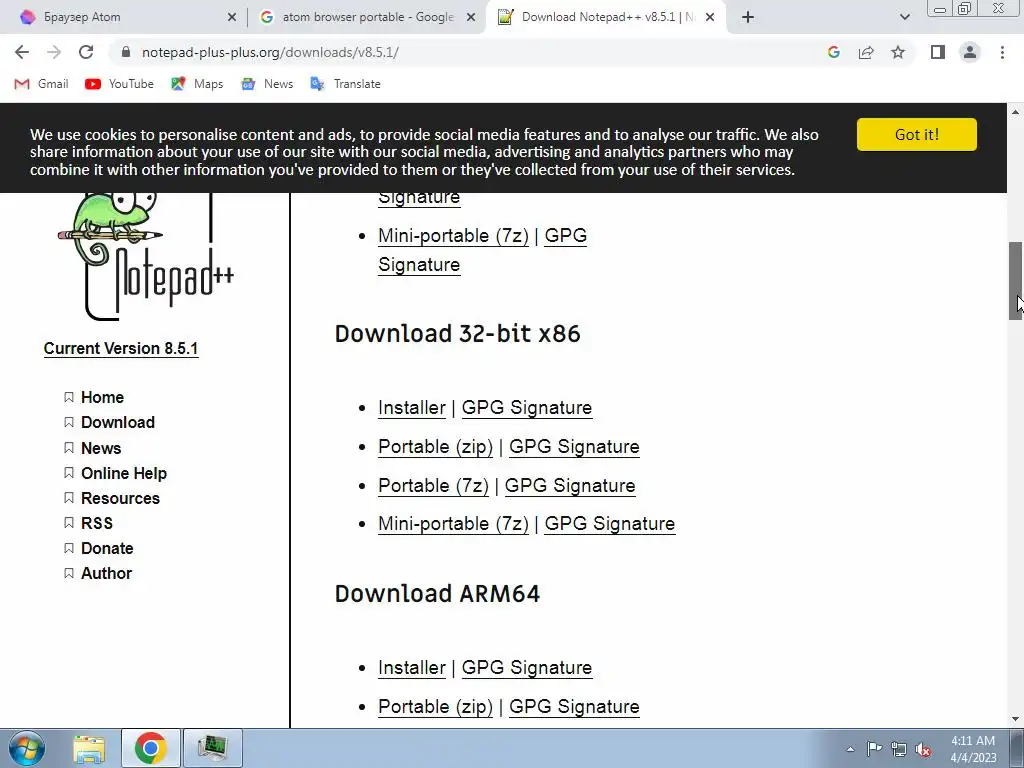The height and width of the screenshot is (768, 1024).
Task: Download 32-bit Mini-portable (7z)
Action: (453, 524)
